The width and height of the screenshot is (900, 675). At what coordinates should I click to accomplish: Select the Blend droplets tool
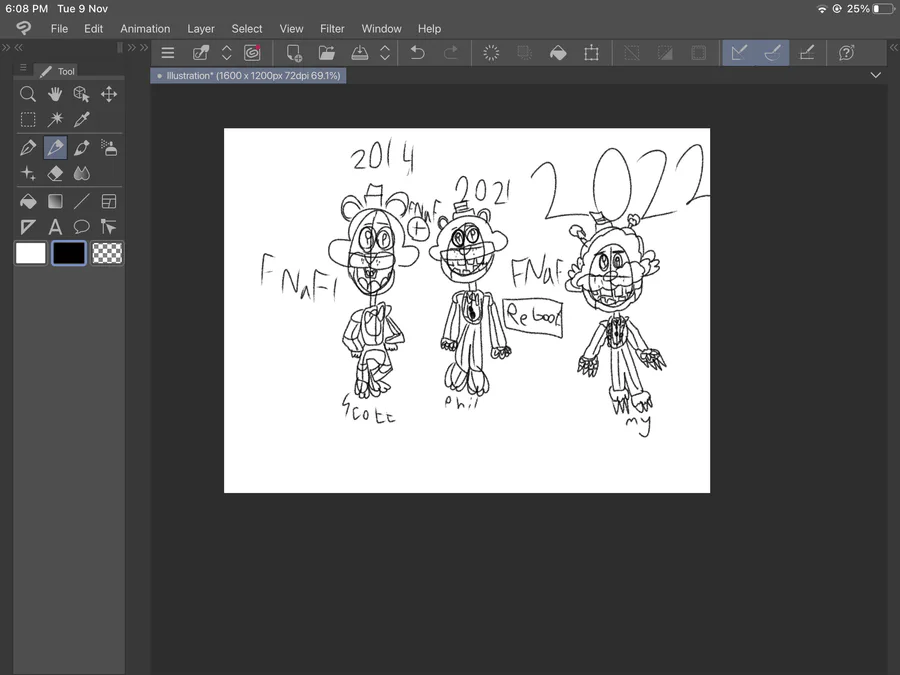click(x=82, y=173)
